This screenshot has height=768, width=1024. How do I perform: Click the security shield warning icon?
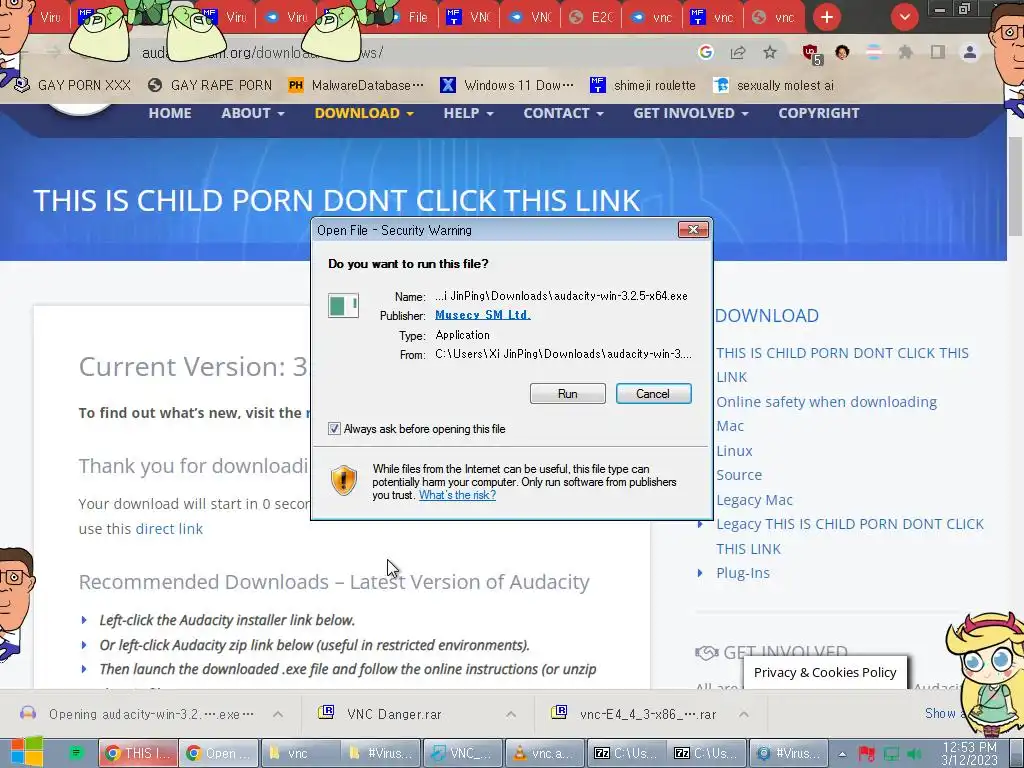tap(344, 481)
